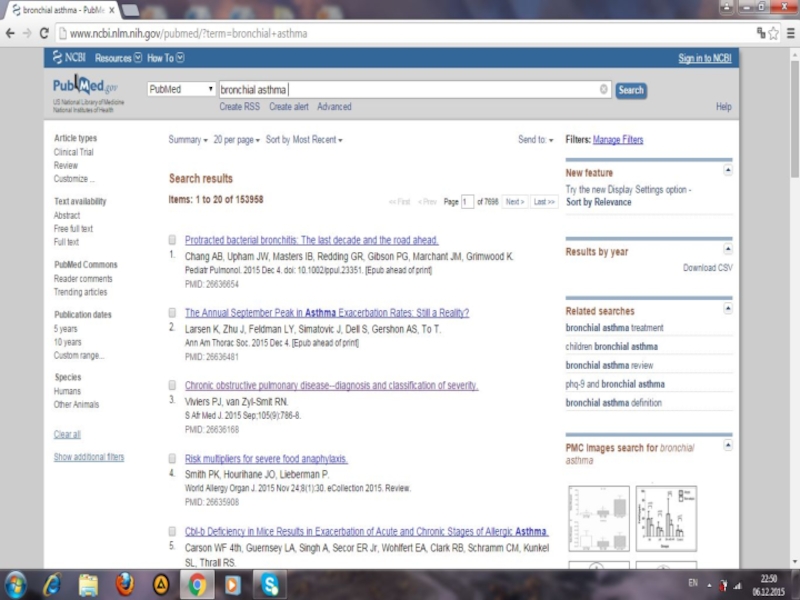Open File Explorer from taskbar

[x=88, y=585]
